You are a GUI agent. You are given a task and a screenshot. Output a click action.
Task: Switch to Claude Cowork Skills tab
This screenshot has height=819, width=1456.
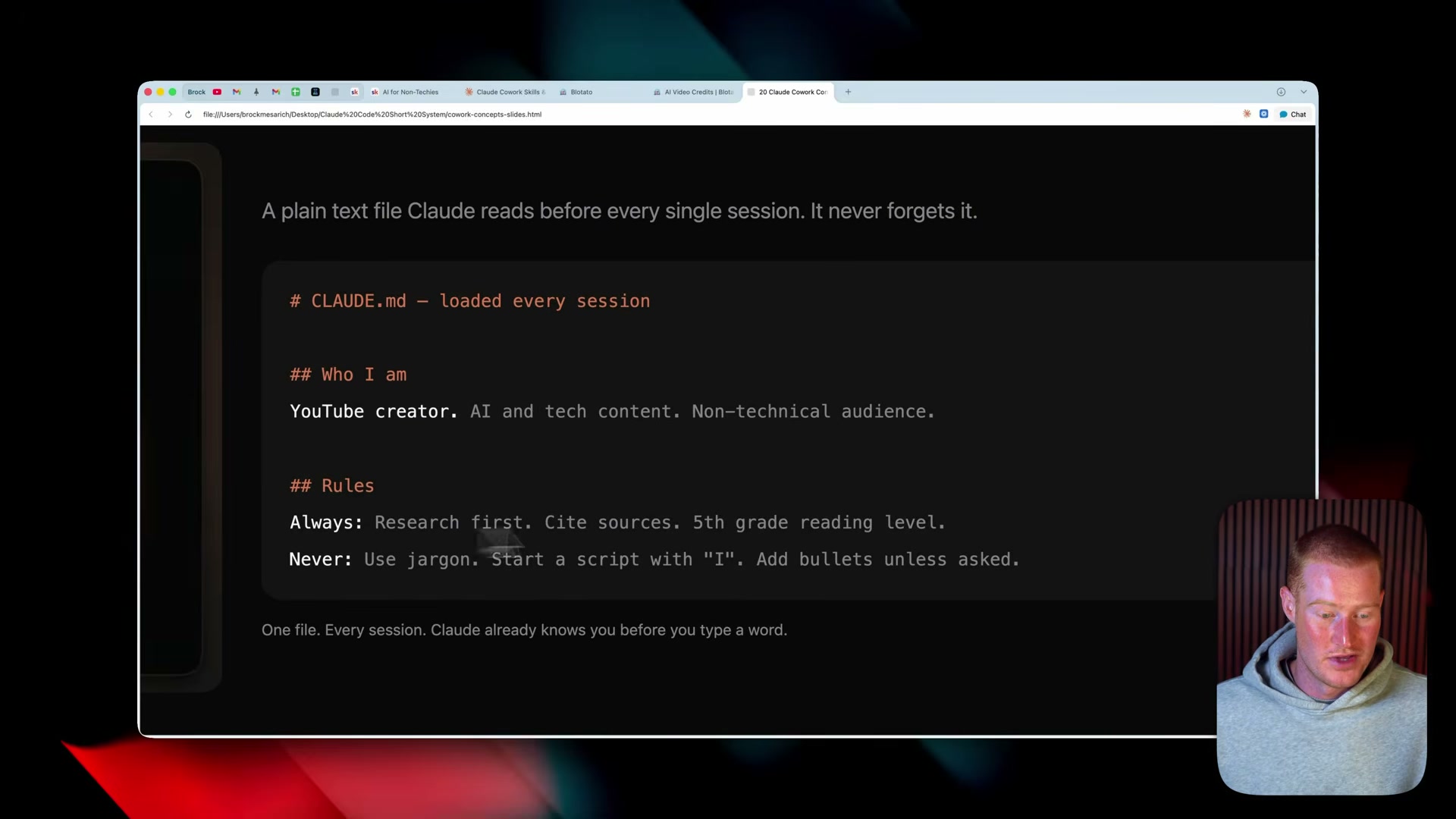508,92
